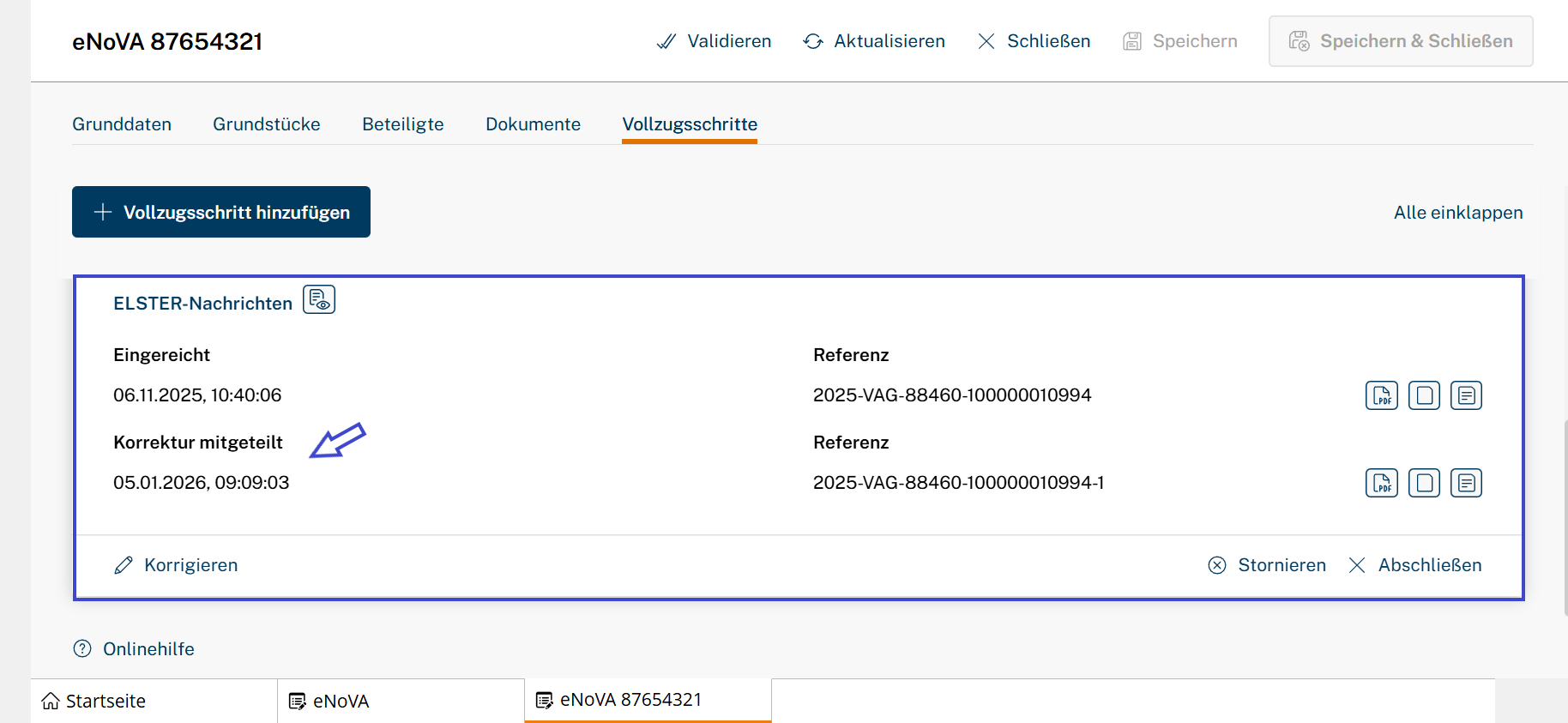Collapse all steps via Alle einklappen
Image resolution: width=1568 pixels, height=723 pixels.
(1457, 213)
